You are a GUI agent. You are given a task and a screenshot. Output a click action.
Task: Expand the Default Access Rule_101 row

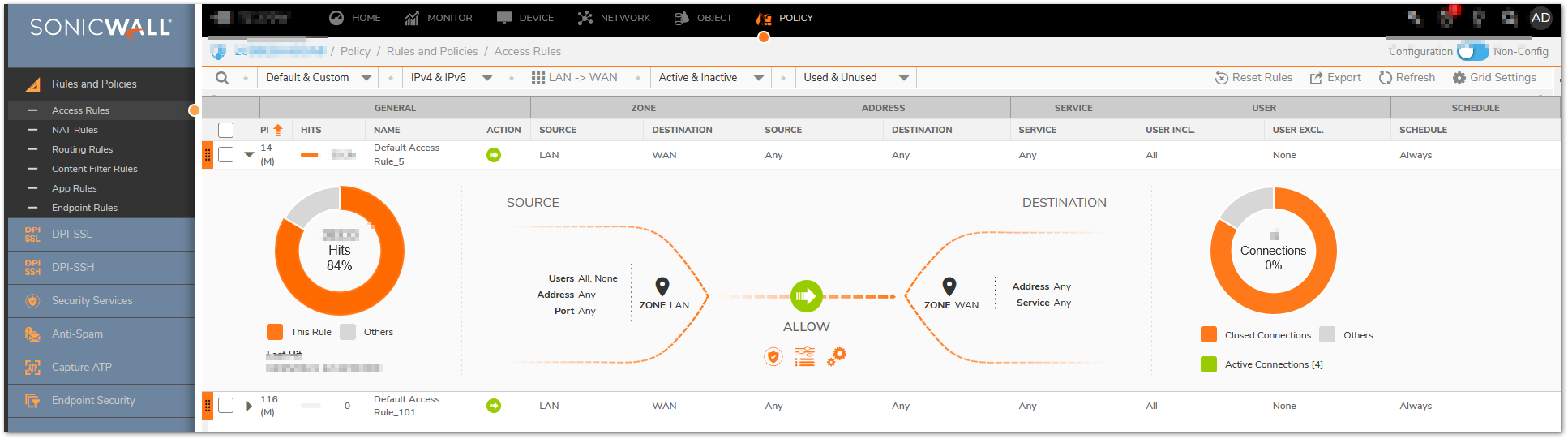tap(249, 406)
